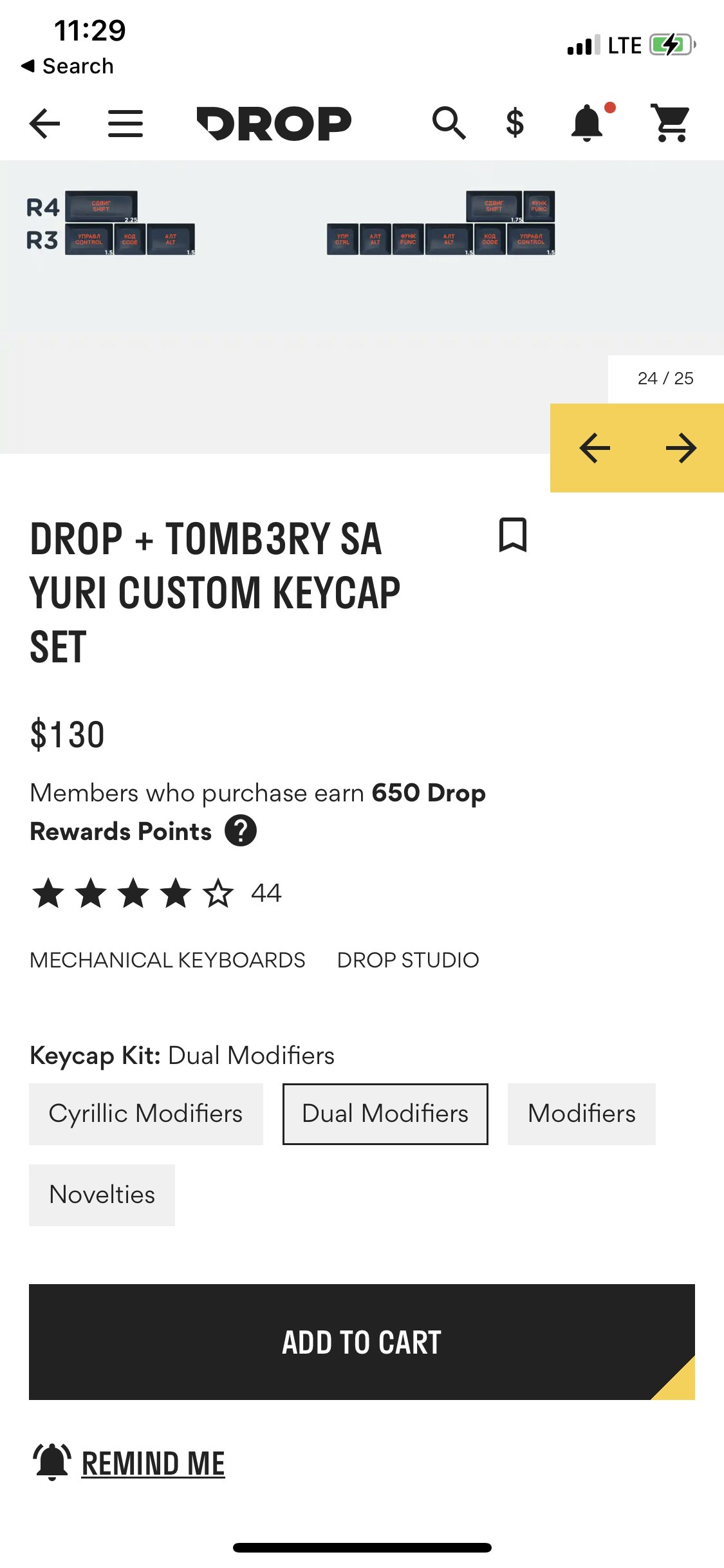Screen dimensions: 724x1568
Task: Select the Cyrillic Modifiers kit
Action: click(x=146, y=1114)
